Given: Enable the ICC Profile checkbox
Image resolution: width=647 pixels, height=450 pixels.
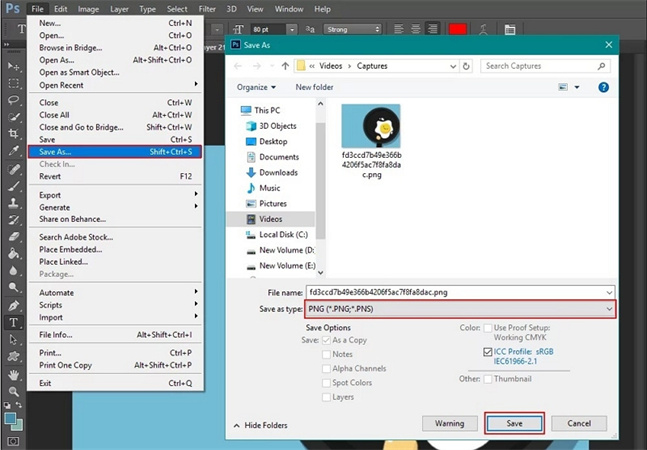Looking at the screenshot, I should click(487, 353).
